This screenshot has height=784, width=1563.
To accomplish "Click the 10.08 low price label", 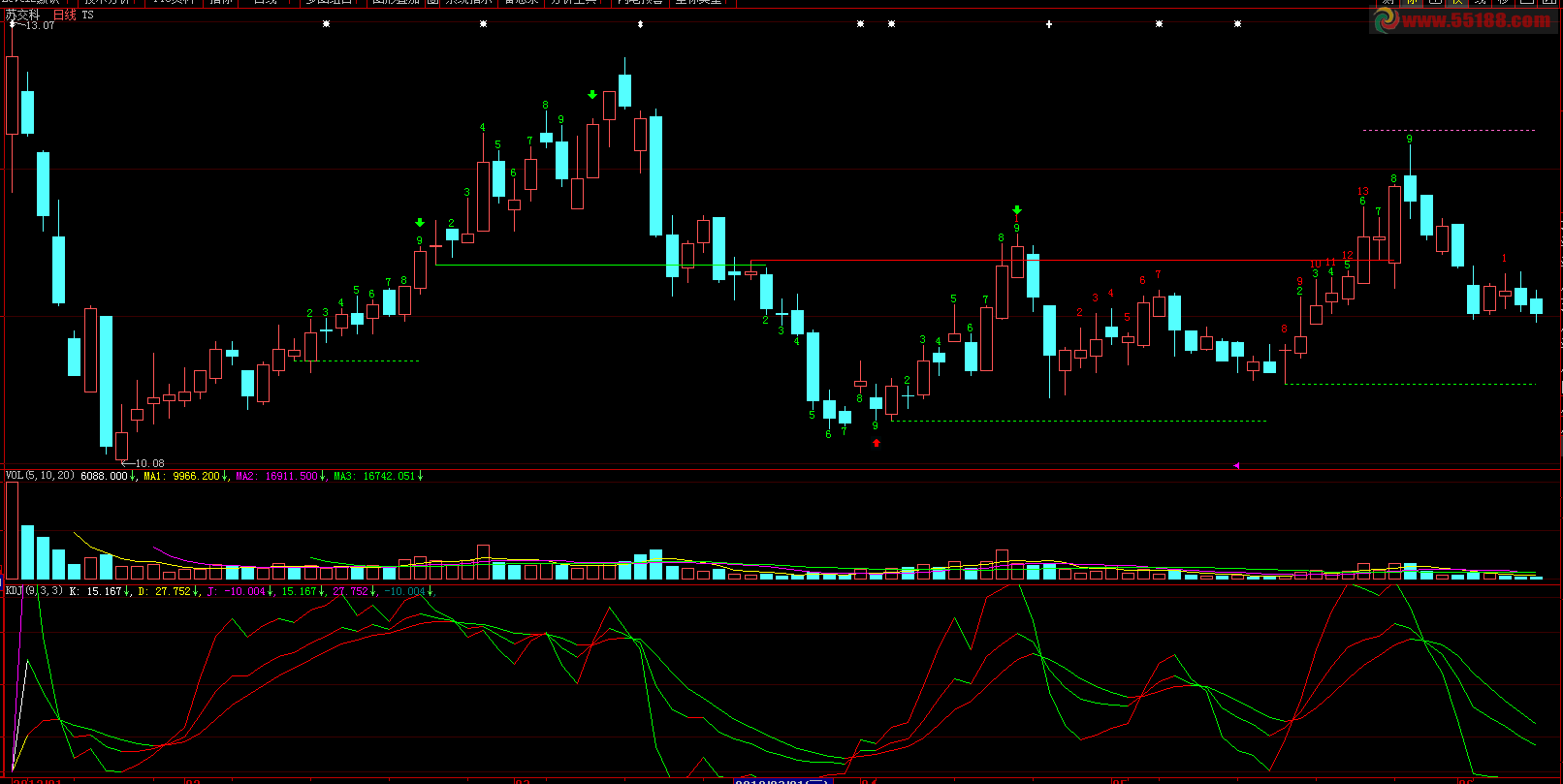I will tap(149, 463).
